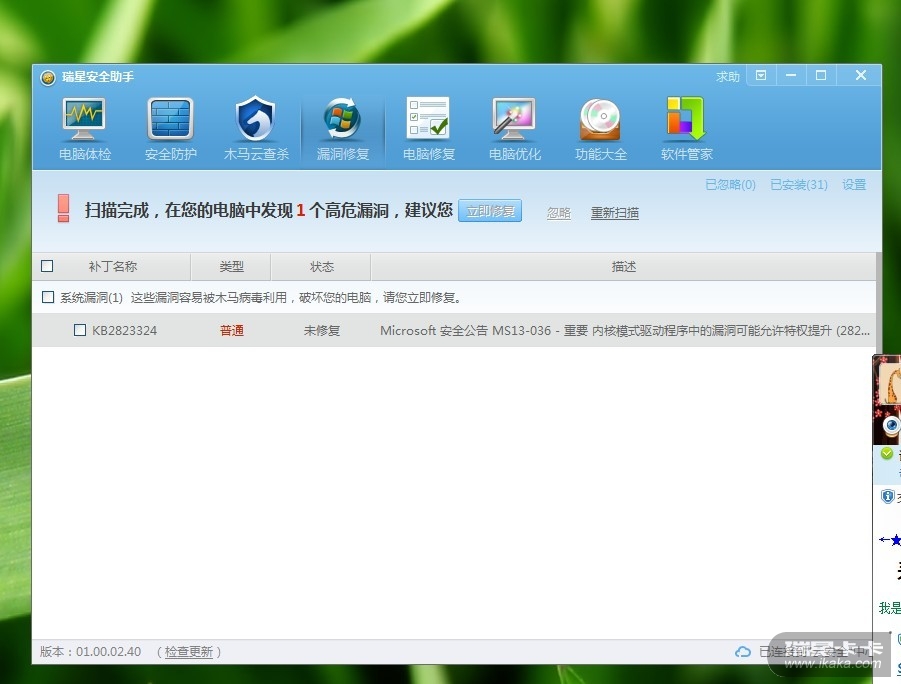Sort by 补丁名称 column header
Viewport: 901px width, 684px height.
click(113, 267)
